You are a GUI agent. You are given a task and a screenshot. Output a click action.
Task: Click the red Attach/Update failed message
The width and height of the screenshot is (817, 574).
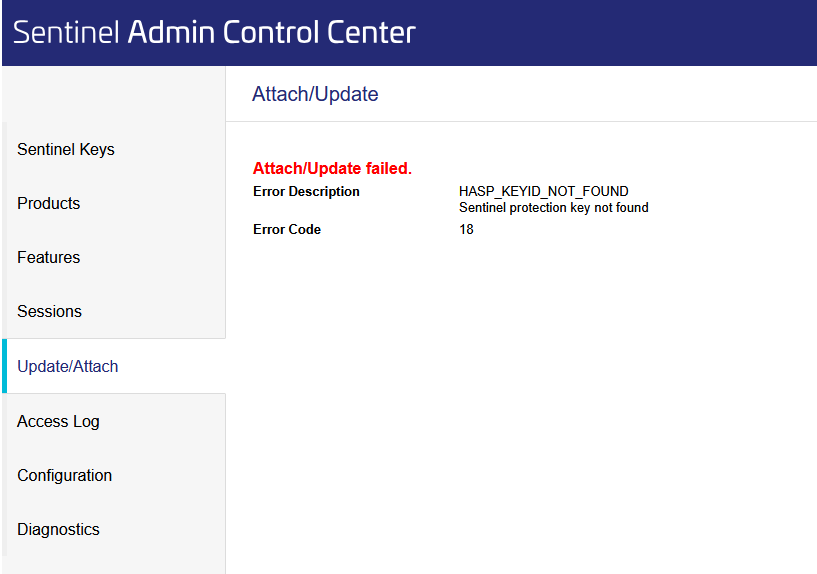(x=332, y=169)
